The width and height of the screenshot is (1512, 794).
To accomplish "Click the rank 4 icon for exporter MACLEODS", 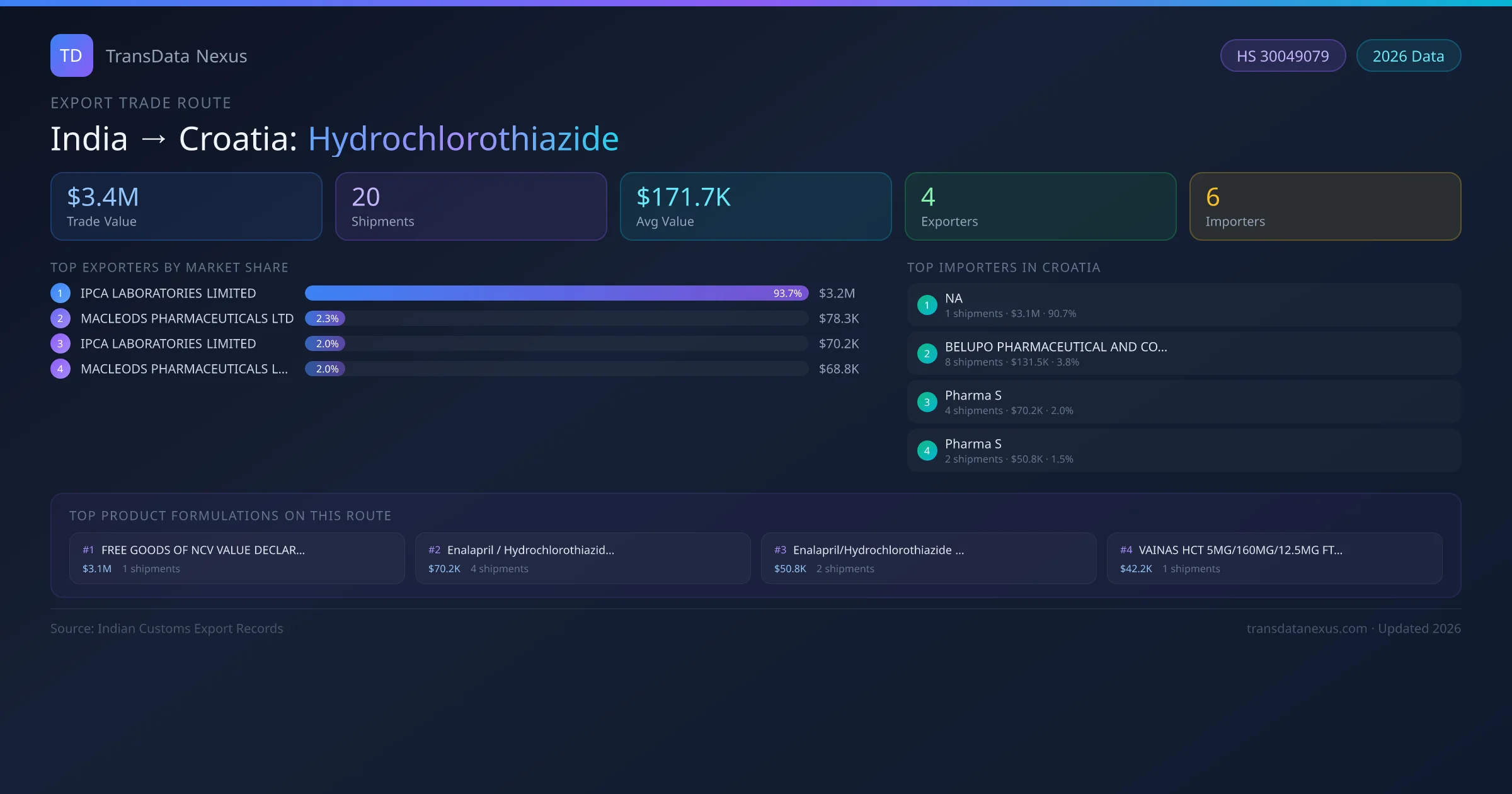I will (x=60, y=369).
